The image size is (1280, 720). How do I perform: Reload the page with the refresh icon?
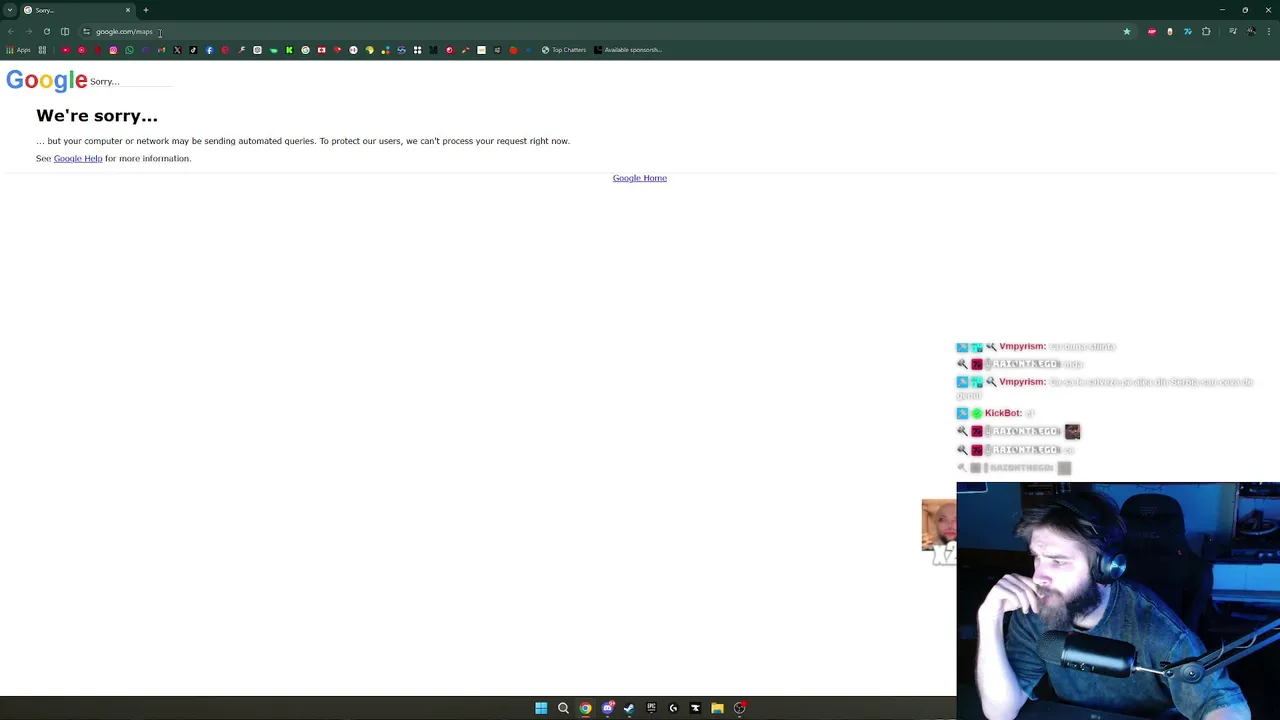click(46, 31)
